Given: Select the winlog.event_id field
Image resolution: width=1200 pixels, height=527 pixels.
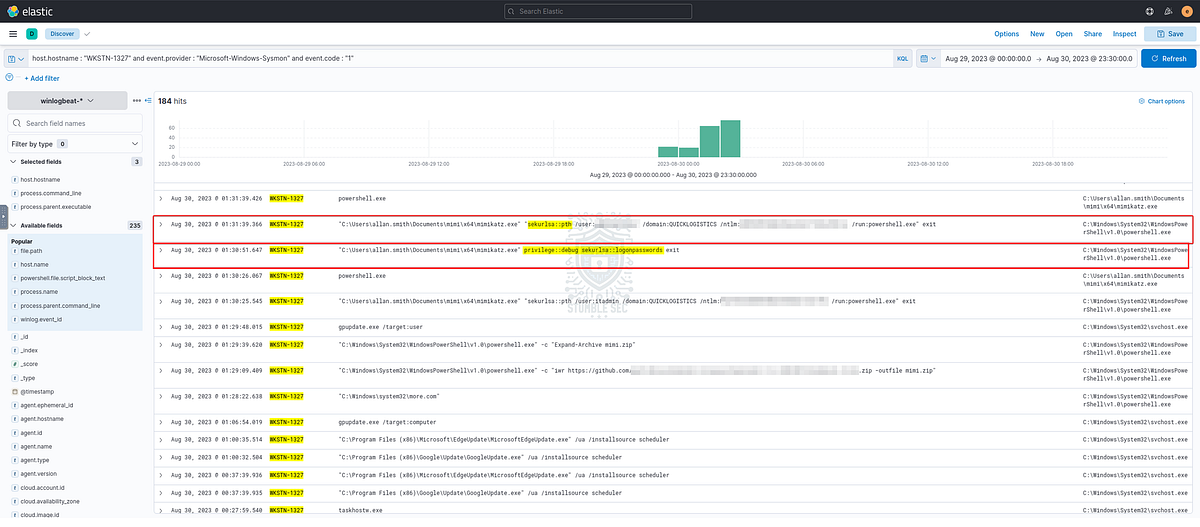Looking at the screenshot, I should click(41, 319).
